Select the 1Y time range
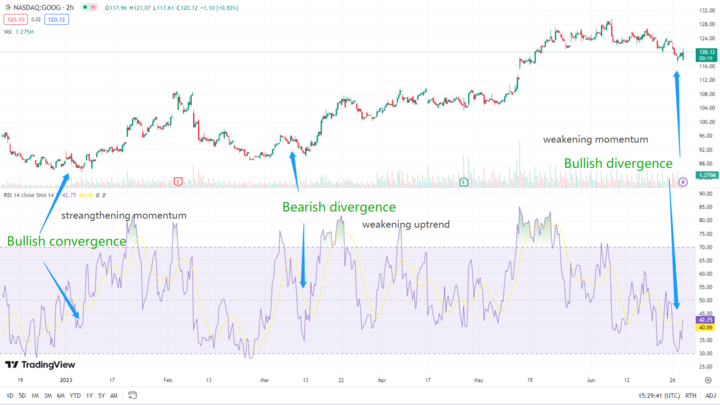The image size is (720, 405). coord(90,395)
